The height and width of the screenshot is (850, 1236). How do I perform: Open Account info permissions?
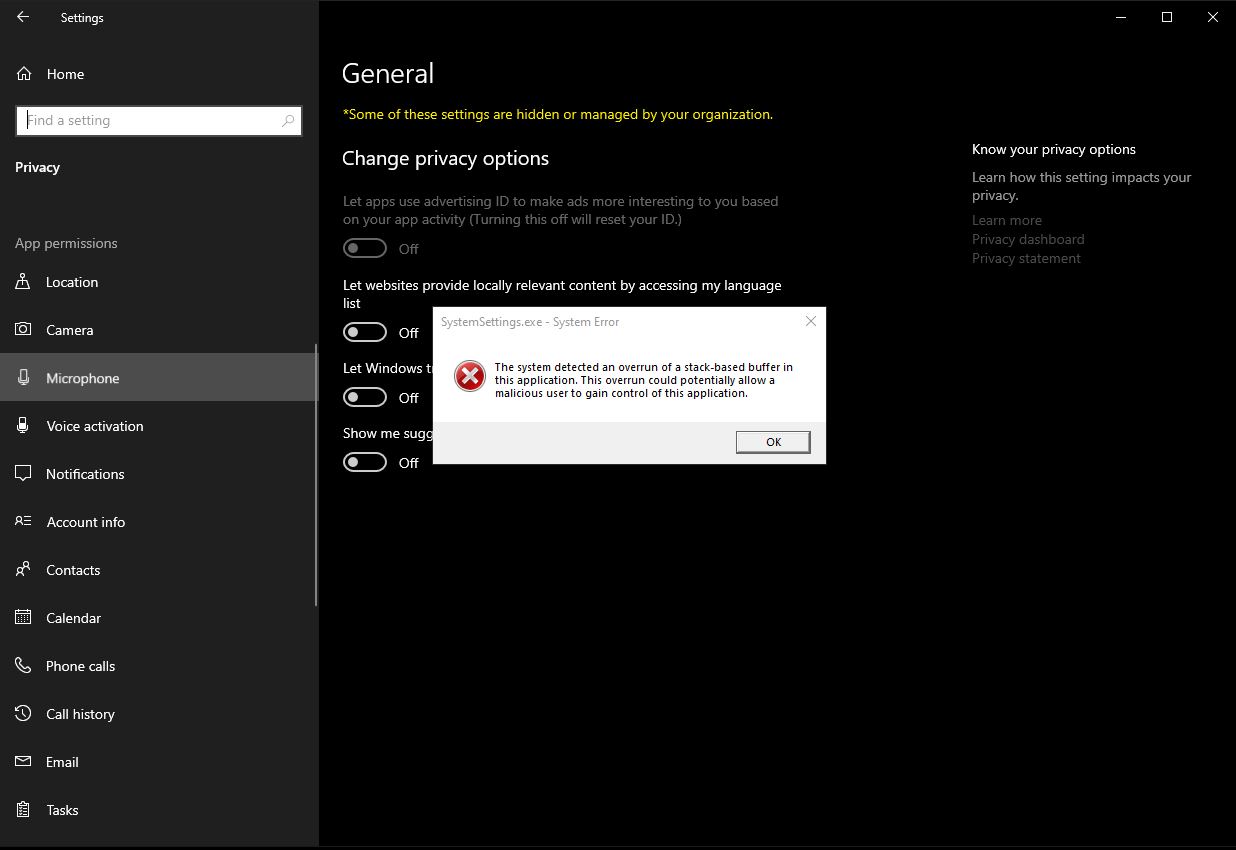point(159,522)
